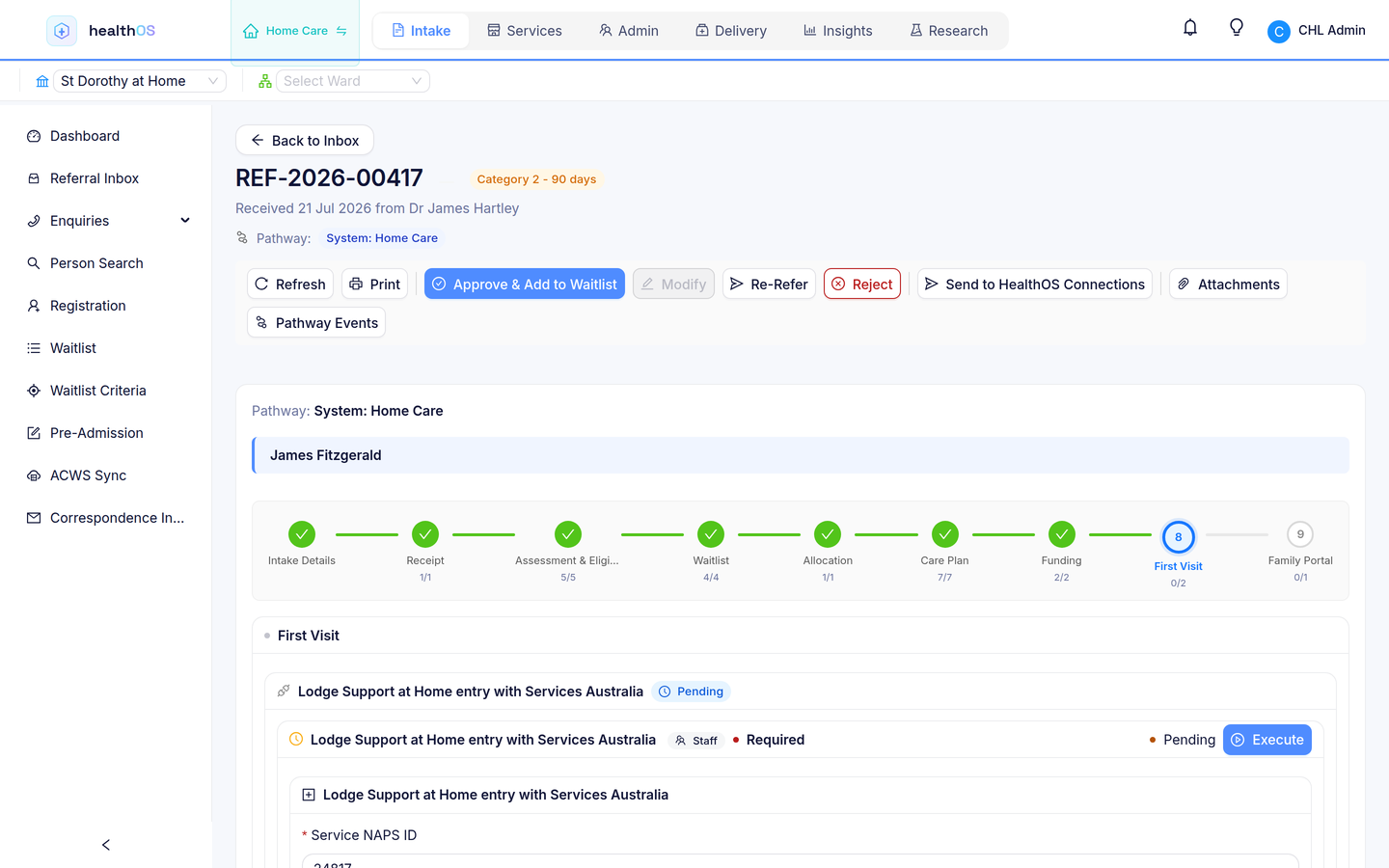Open the Insights tab

click(838, 31)
